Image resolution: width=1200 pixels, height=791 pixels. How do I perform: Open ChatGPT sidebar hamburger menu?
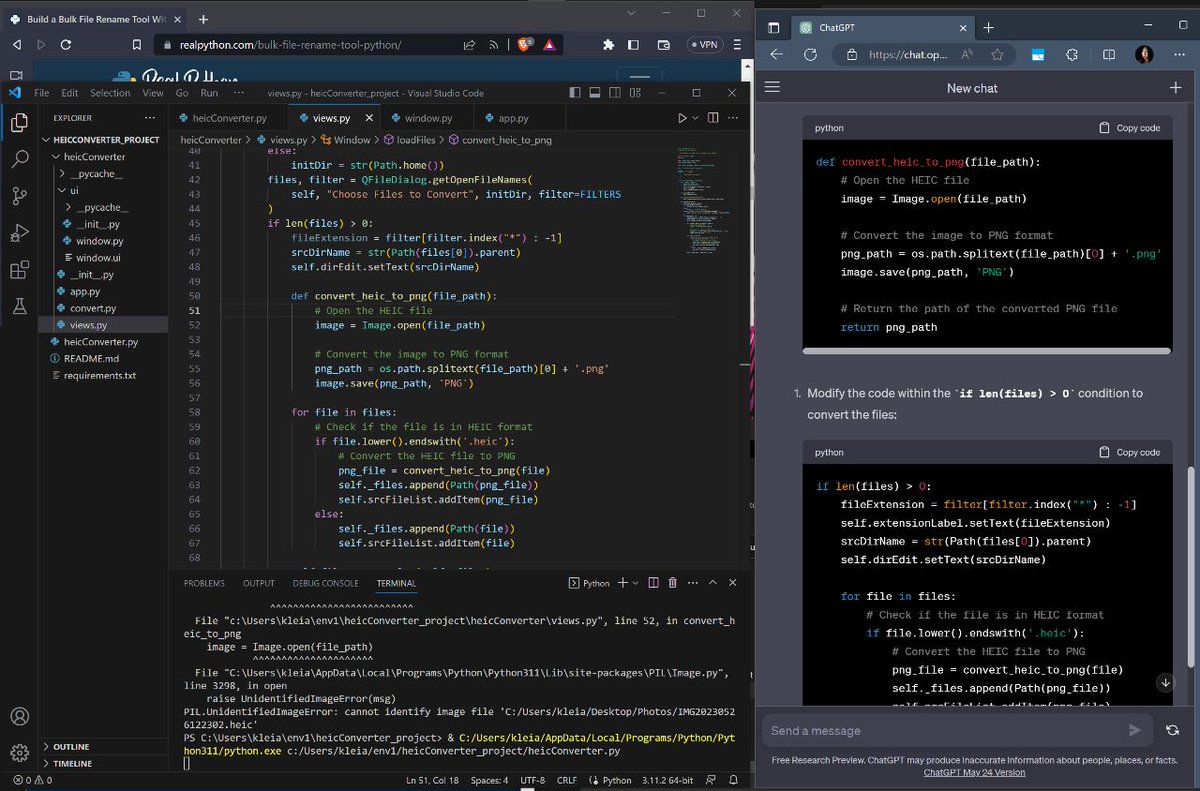point(772,88)
